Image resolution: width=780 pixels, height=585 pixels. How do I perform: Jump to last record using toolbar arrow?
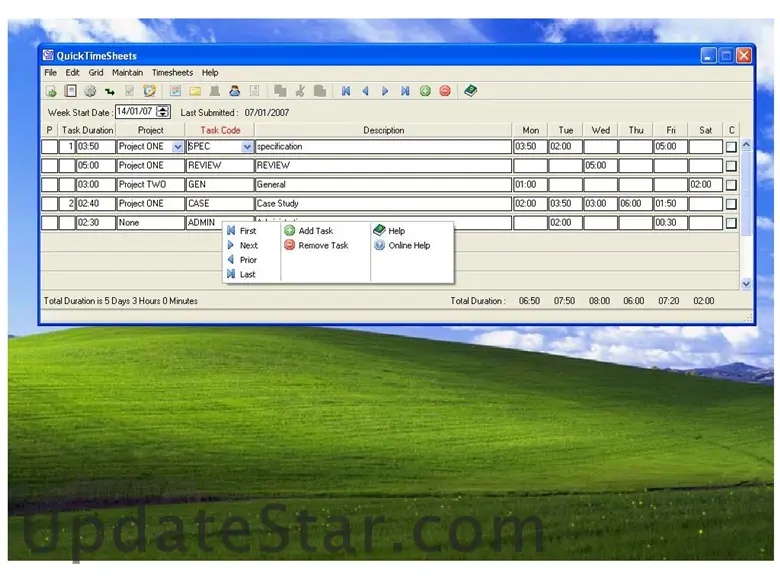pyautogui.click(x=405, y=91)
